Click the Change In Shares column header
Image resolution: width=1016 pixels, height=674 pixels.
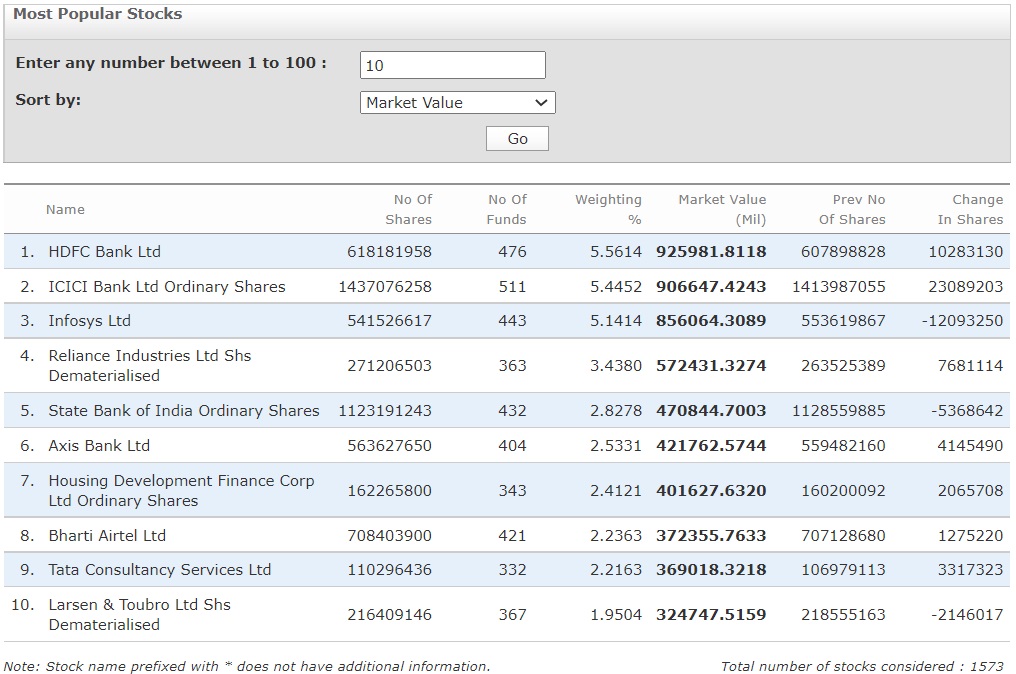tap(970, 210)
